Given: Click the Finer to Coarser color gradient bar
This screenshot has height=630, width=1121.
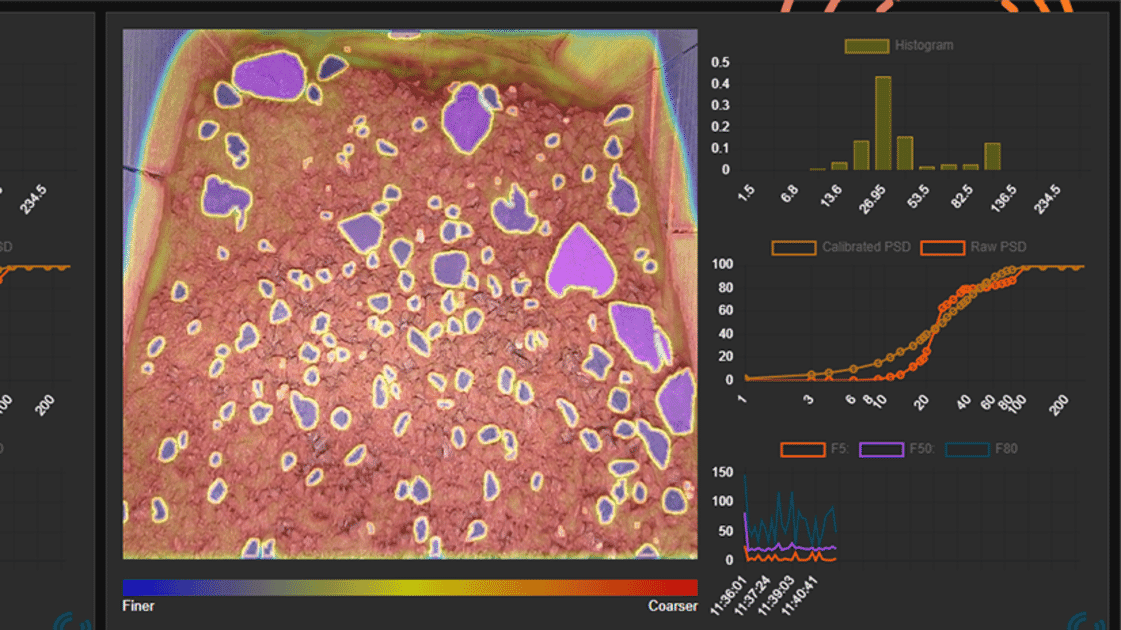Looking at the screenshot, I should point(410,587).
